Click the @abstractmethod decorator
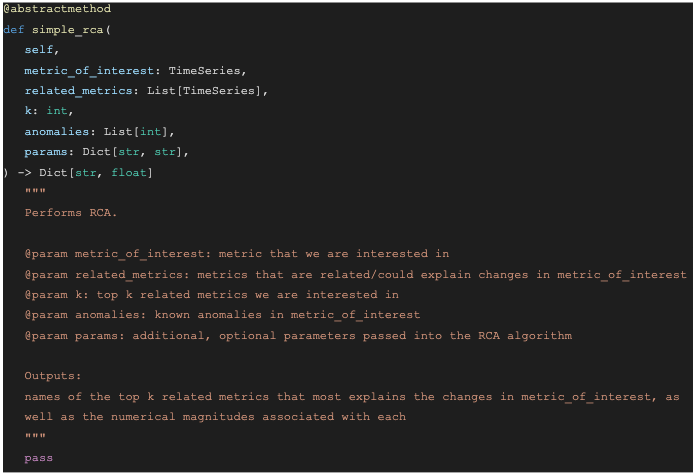695x474 pixels. pos(57,9)
